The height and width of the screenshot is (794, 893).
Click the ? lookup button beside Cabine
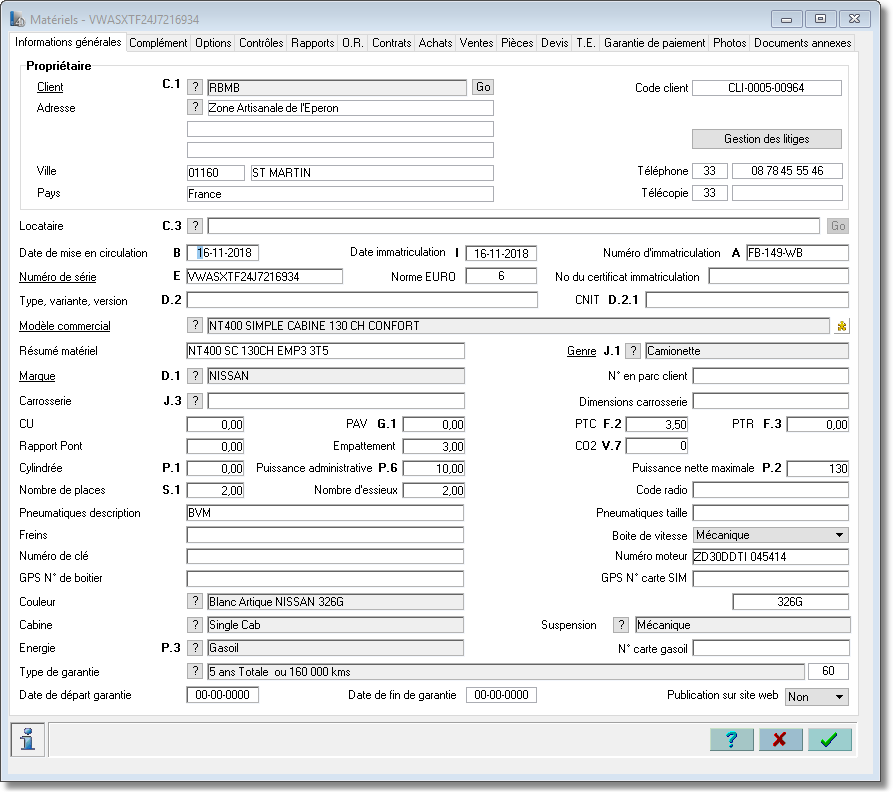coord(195,624)
